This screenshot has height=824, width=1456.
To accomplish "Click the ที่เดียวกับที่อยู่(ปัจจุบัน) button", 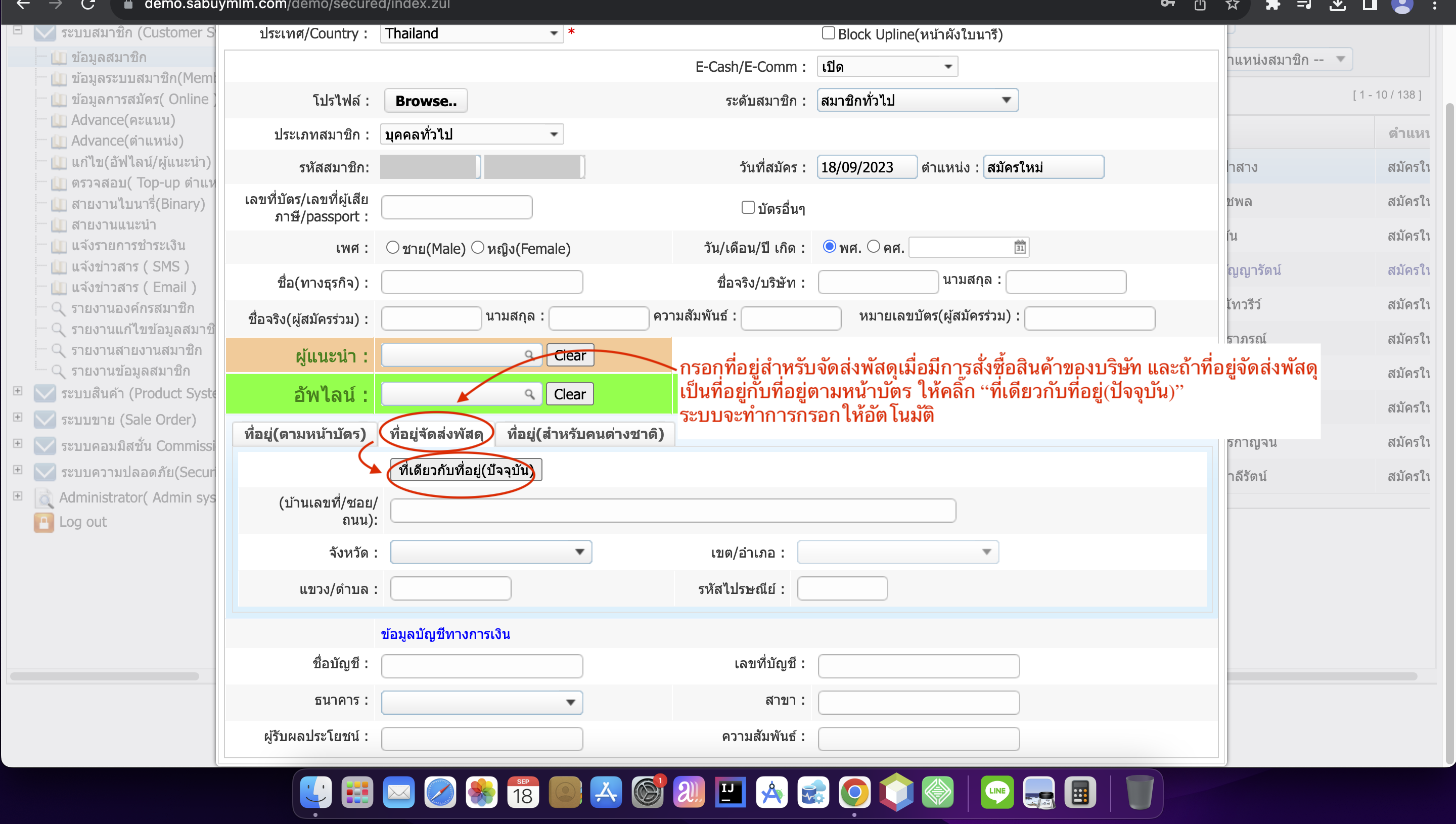I will 466,470.
